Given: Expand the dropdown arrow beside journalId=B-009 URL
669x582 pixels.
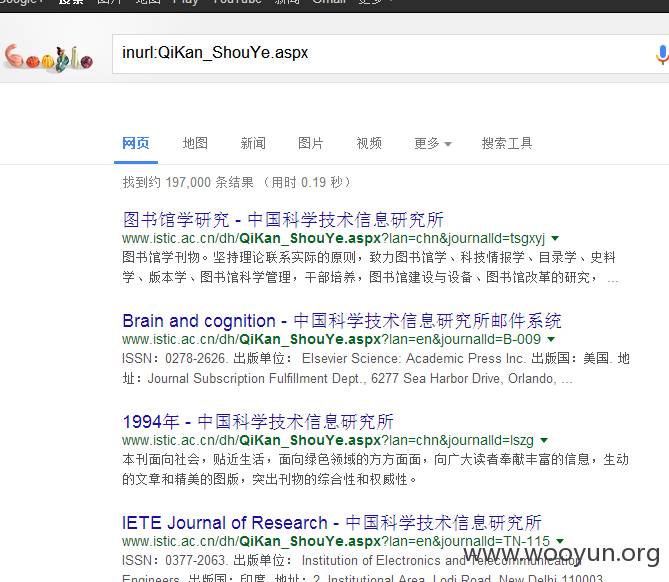Looking at the screenshot, I should coord(551,339).
